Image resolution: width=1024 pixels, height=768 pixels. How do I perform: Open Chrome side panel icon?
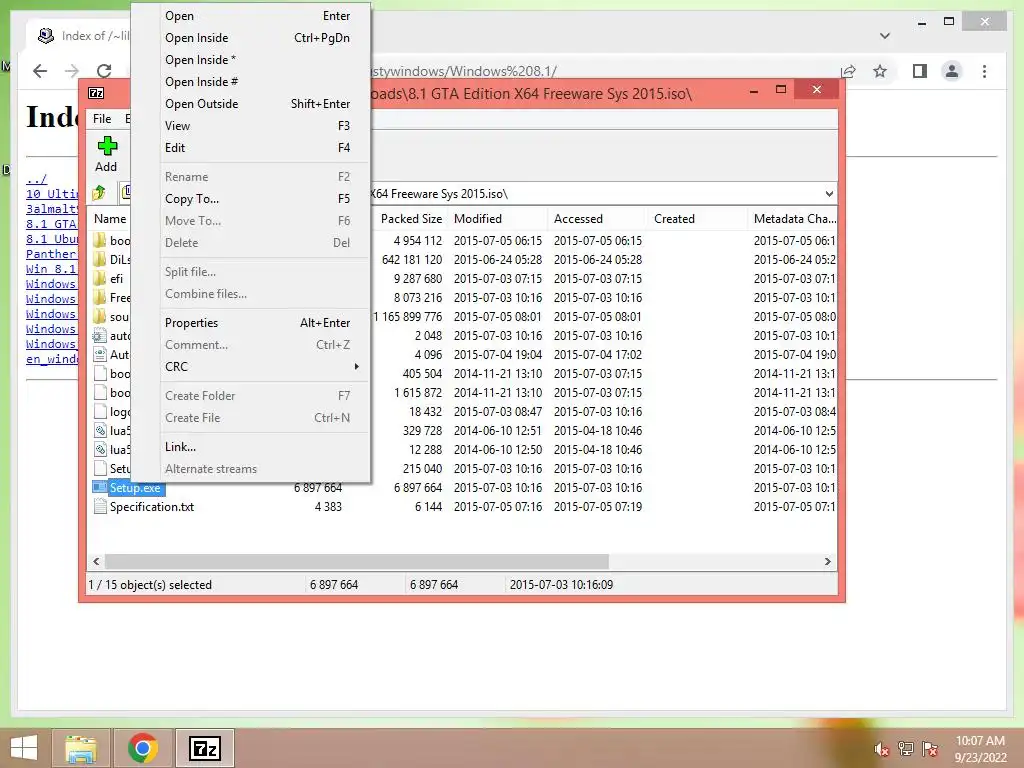920,71
